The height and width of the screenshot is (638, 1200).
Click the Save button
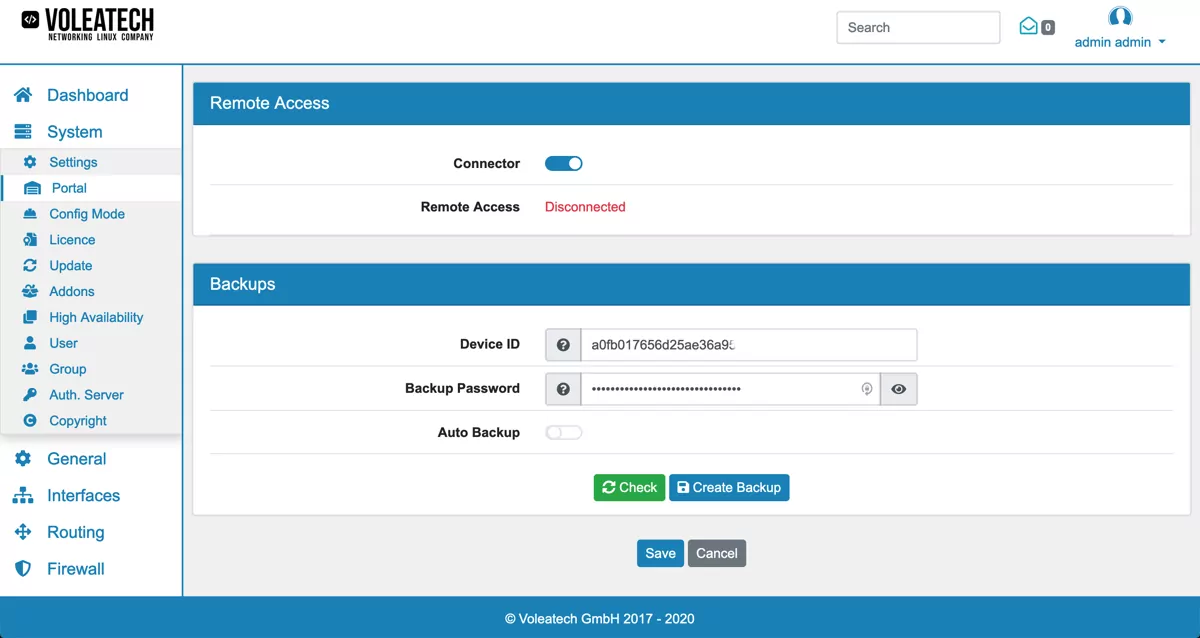coord(660,553)
